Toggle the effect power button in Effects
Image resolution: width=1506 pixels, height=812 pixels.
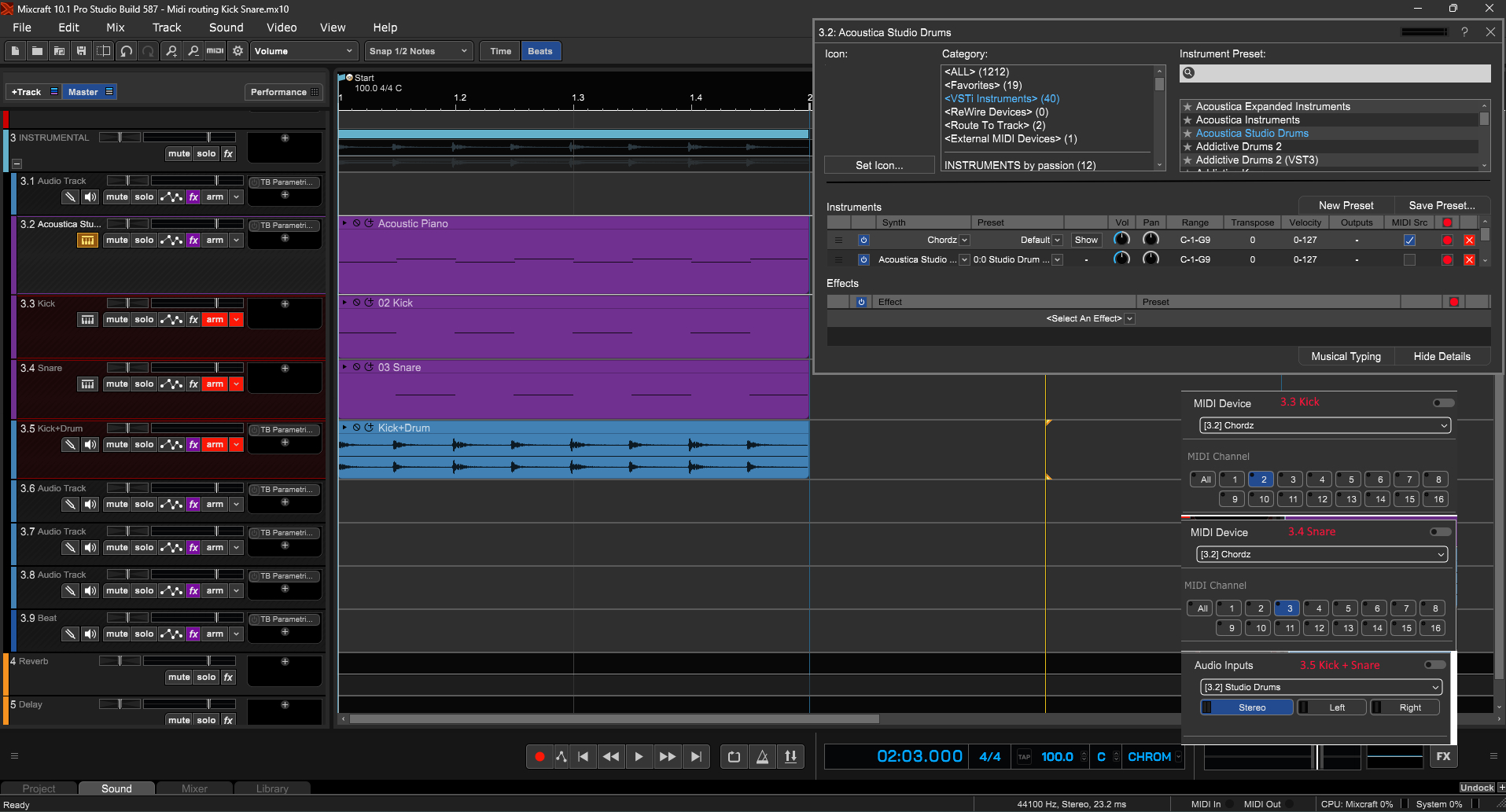(861, 302)
